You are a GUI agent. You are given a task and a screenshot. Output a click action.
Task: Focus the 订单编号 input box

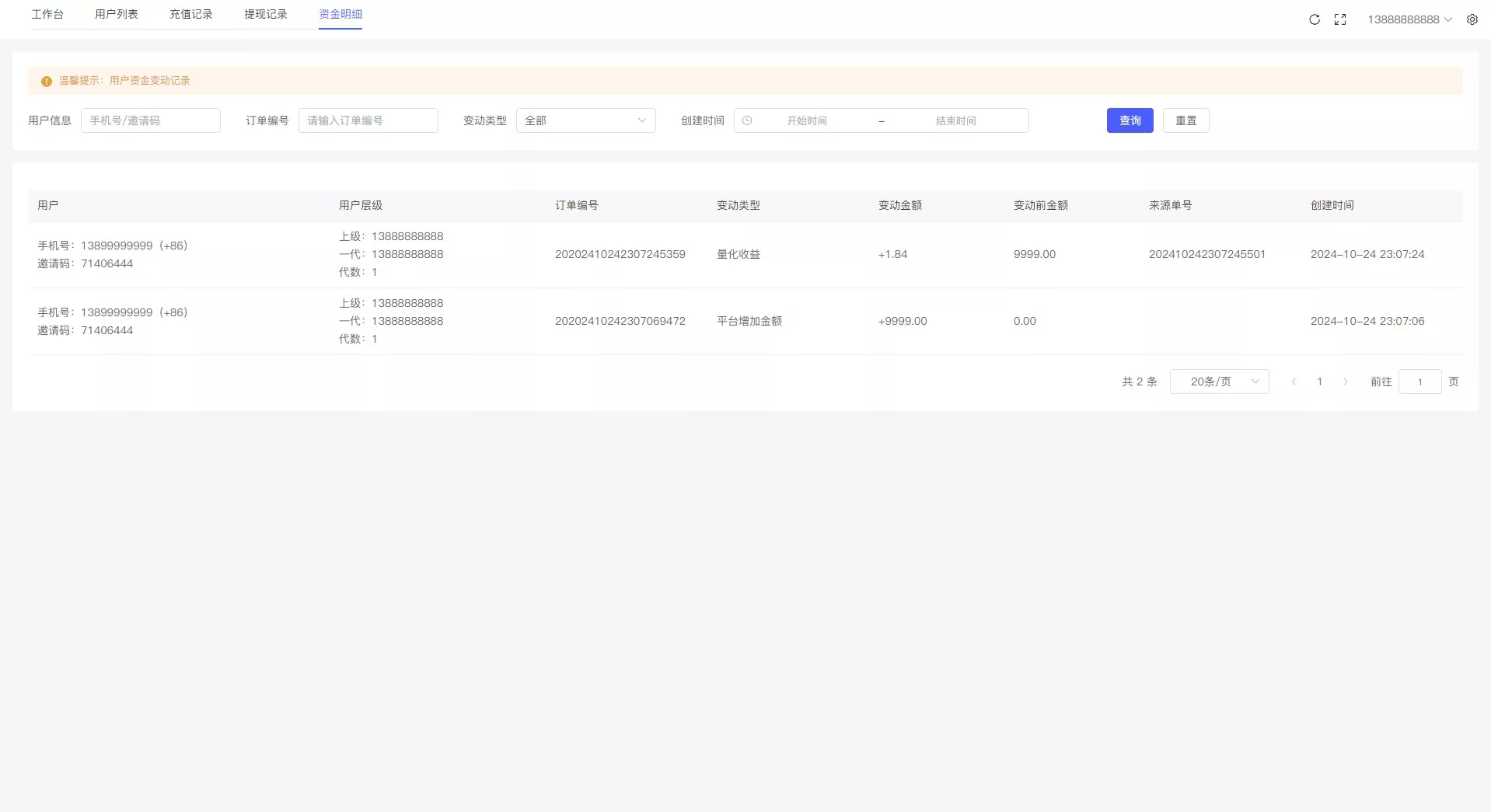[x=368, y=120]
